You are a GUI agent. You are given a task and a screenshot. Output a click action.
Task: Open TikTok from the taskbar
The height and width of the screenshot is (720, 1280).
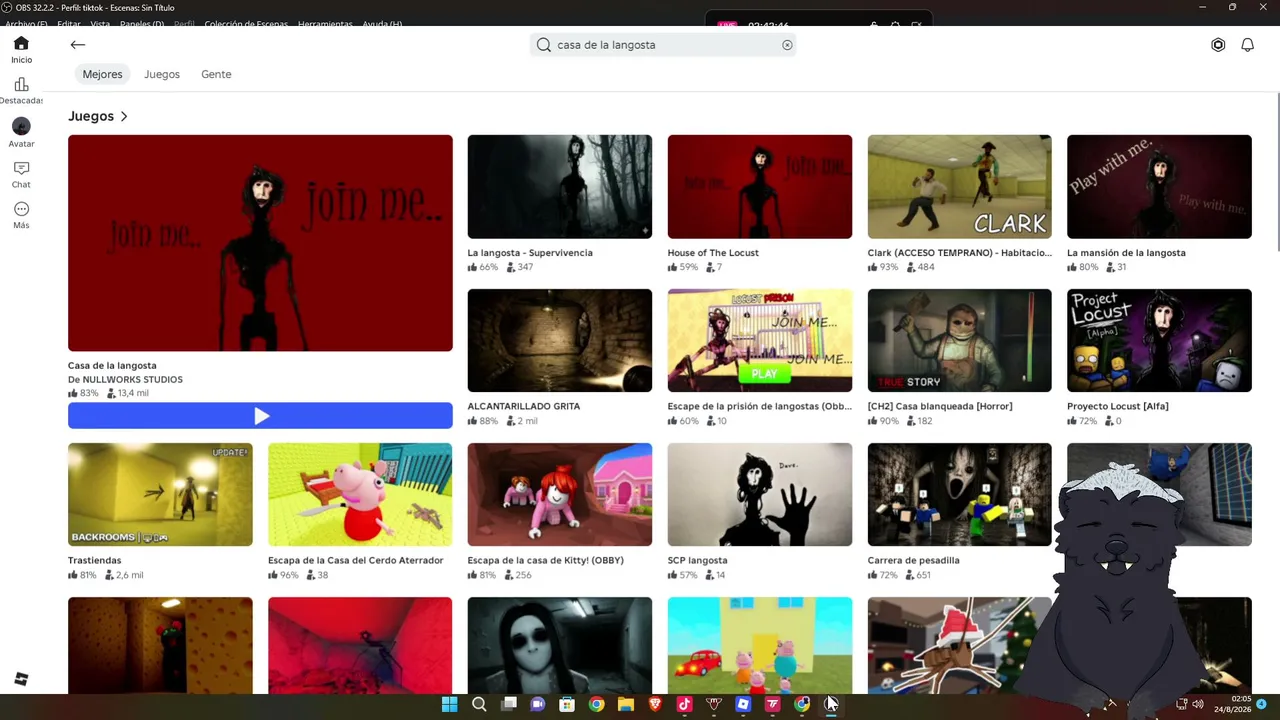(x=684, y=704)
